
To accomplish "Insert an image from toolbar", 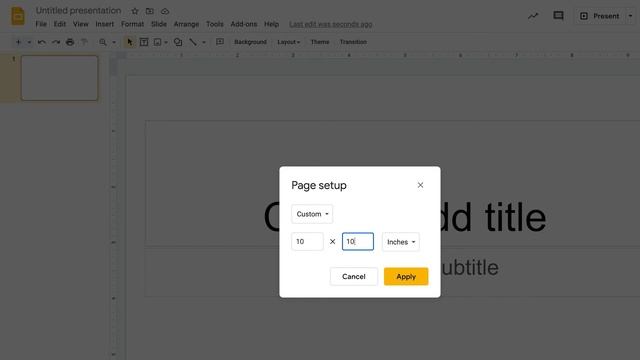I will tap(158, 42).
